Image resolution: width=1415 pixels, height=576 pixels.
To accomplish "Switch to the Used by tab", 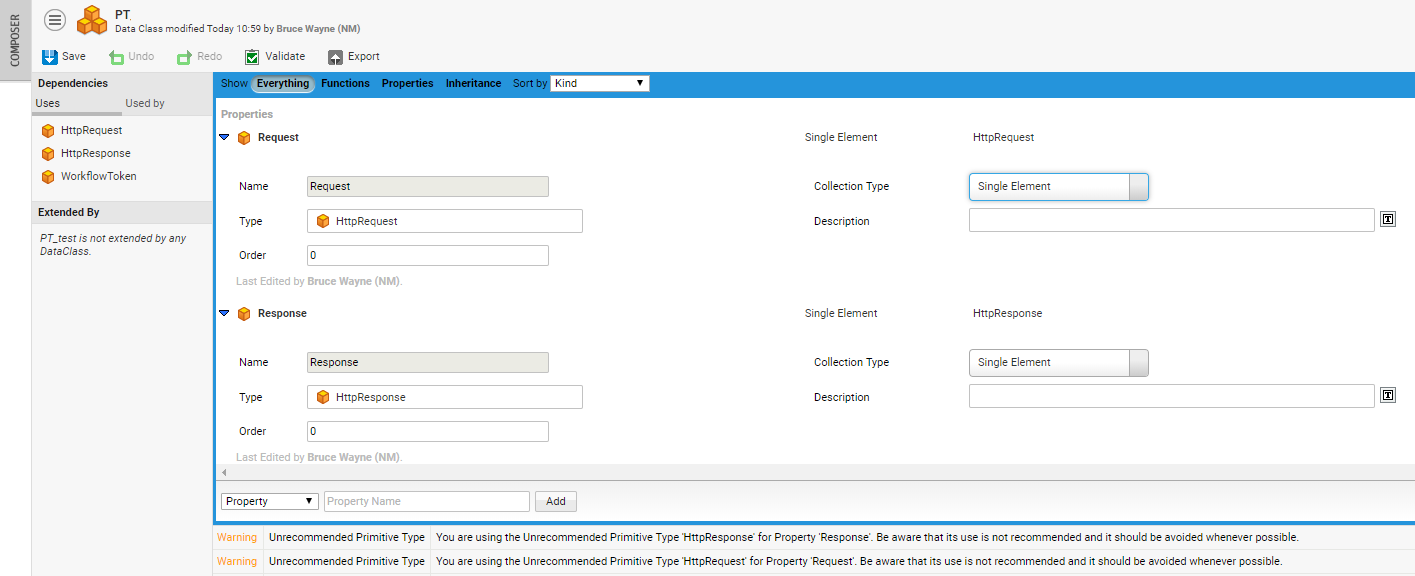I will 145,104.
